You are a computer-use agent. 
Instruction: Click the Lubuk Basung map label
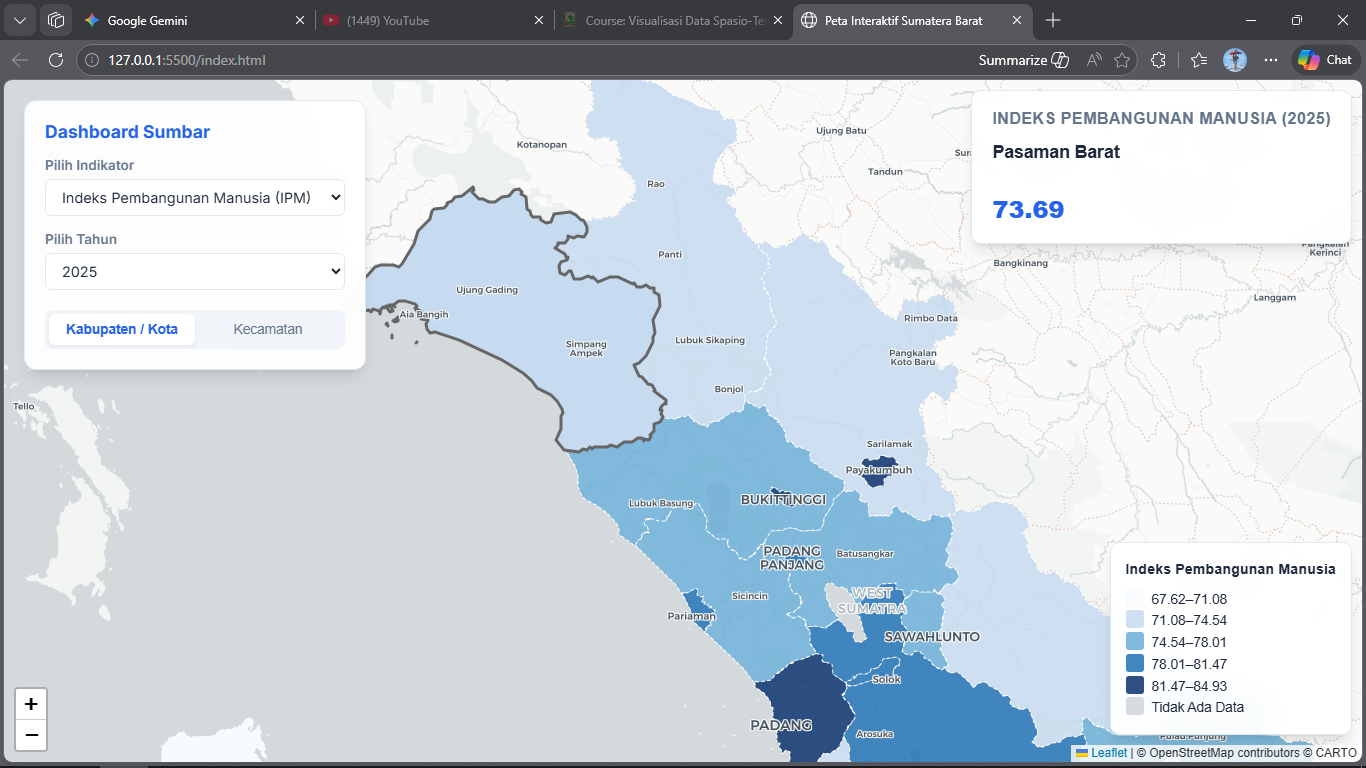(661, 503)
